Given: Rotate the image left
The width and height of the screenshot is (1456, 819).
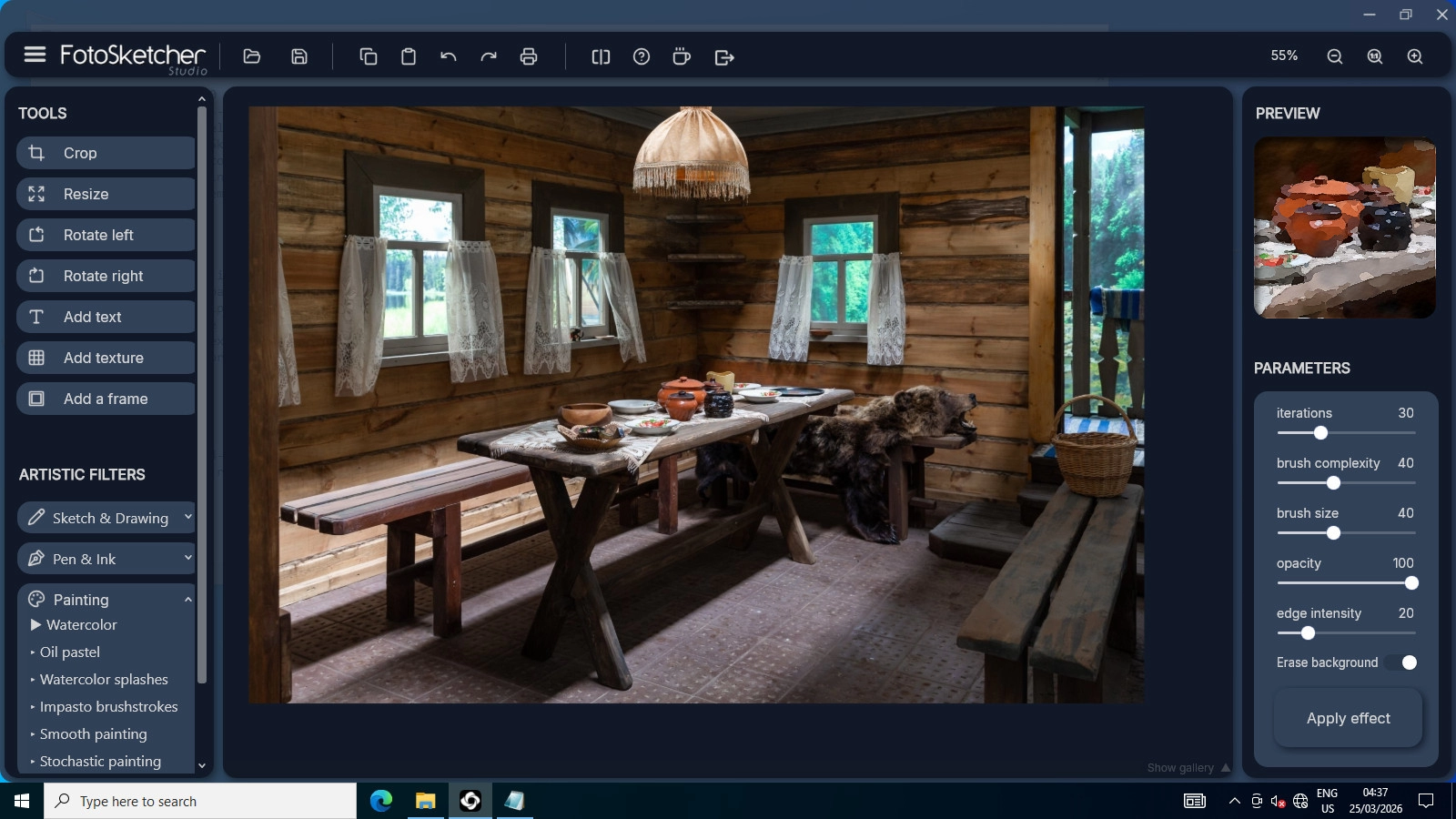Looking at the screenshot, I should (106, 235).
